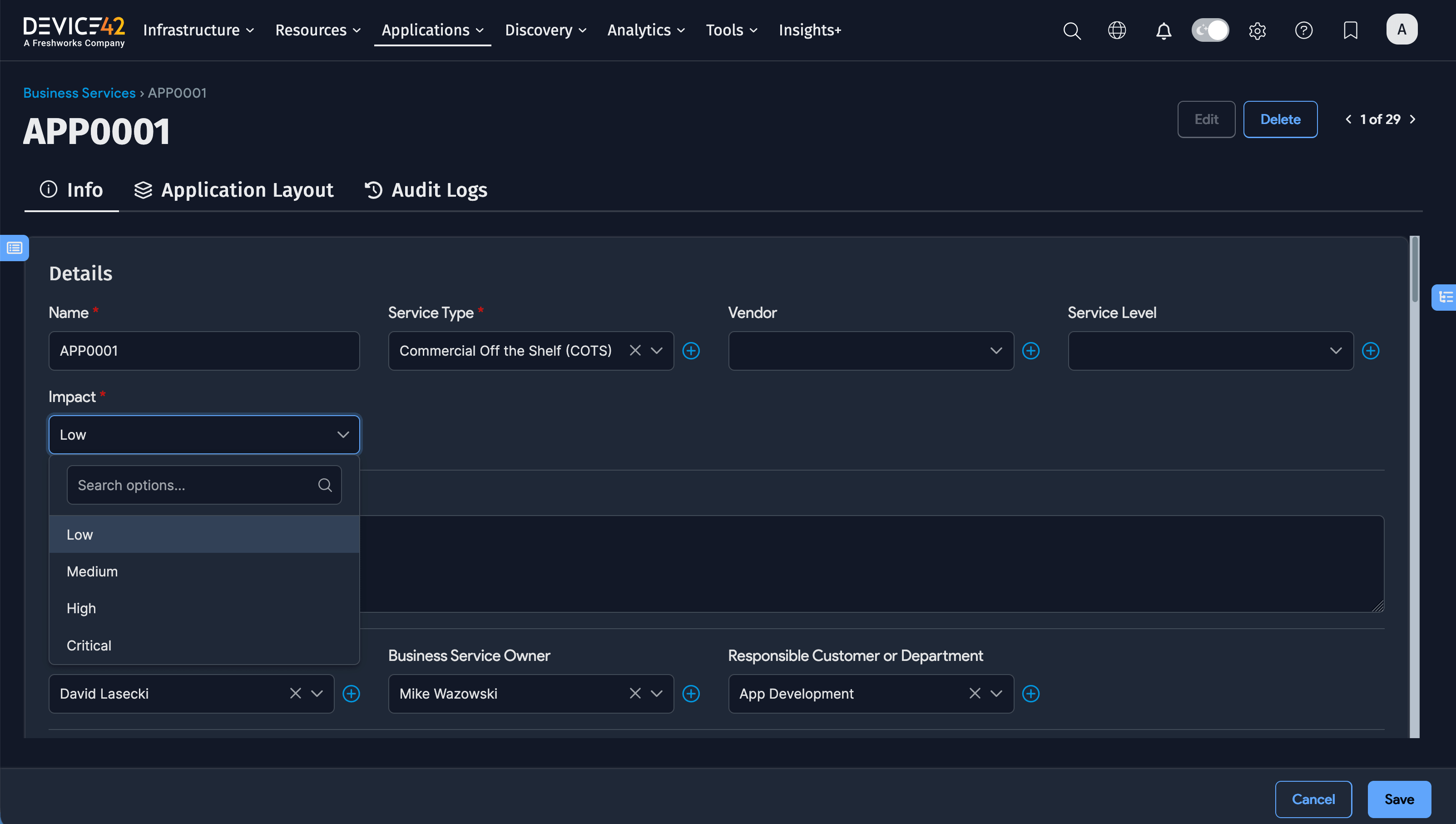Click the Save button
The height and width of the screenshot is (824, 1456).
coord(1399,799)
